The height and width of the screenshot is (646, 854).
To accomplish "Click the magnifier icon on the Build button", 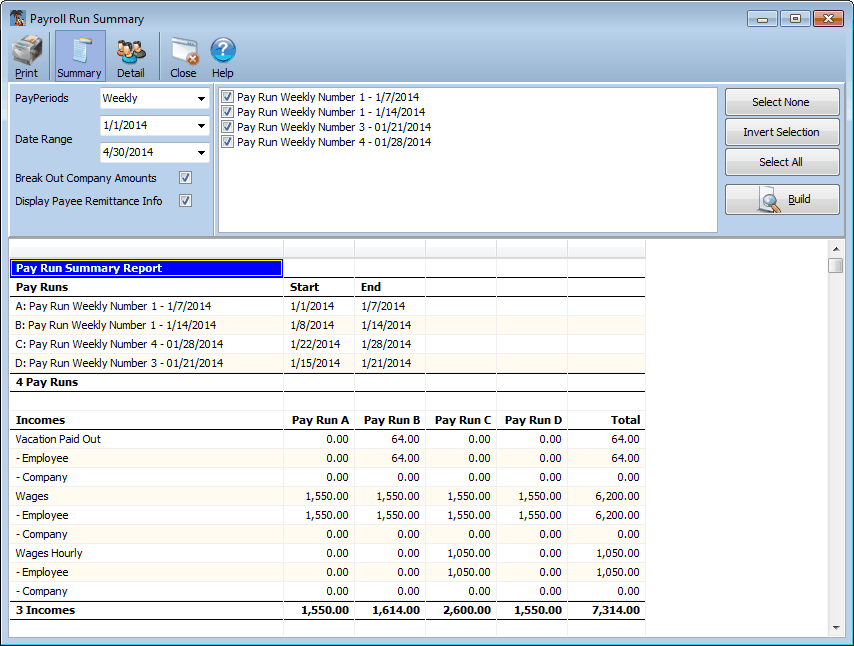I will click(x=767, y=199).
